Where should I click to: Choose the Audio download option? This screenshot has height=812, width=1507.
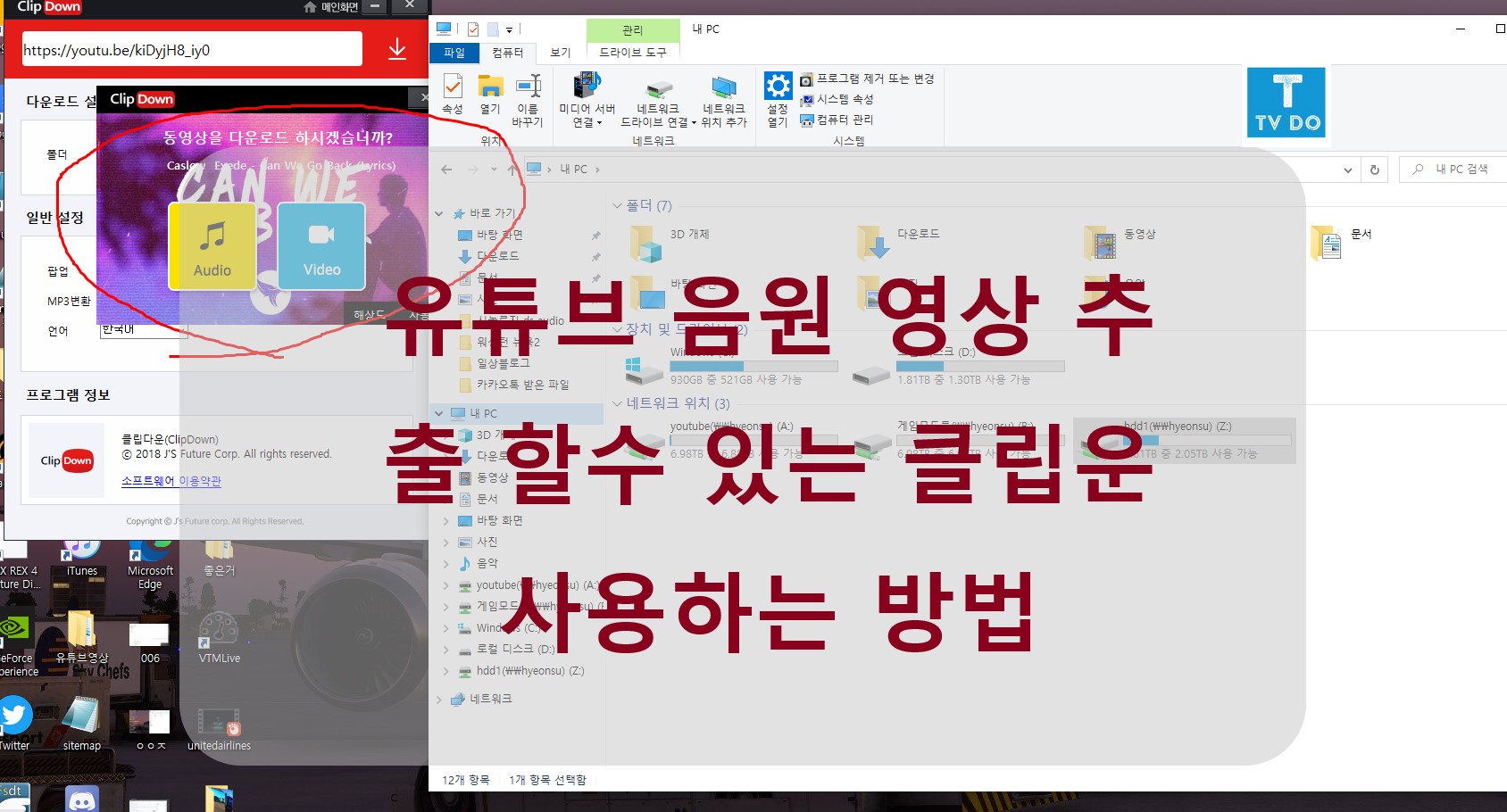[x=212, y=246]
